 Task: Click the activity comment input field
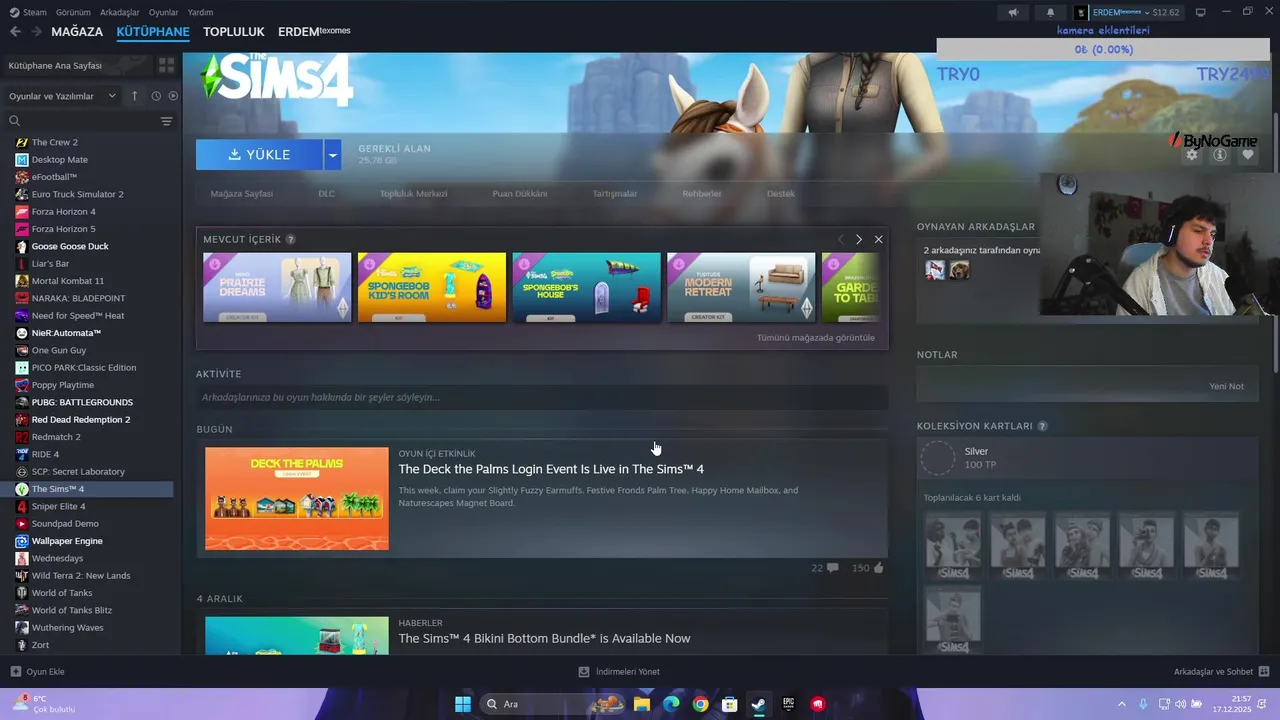tap(542, 398)
